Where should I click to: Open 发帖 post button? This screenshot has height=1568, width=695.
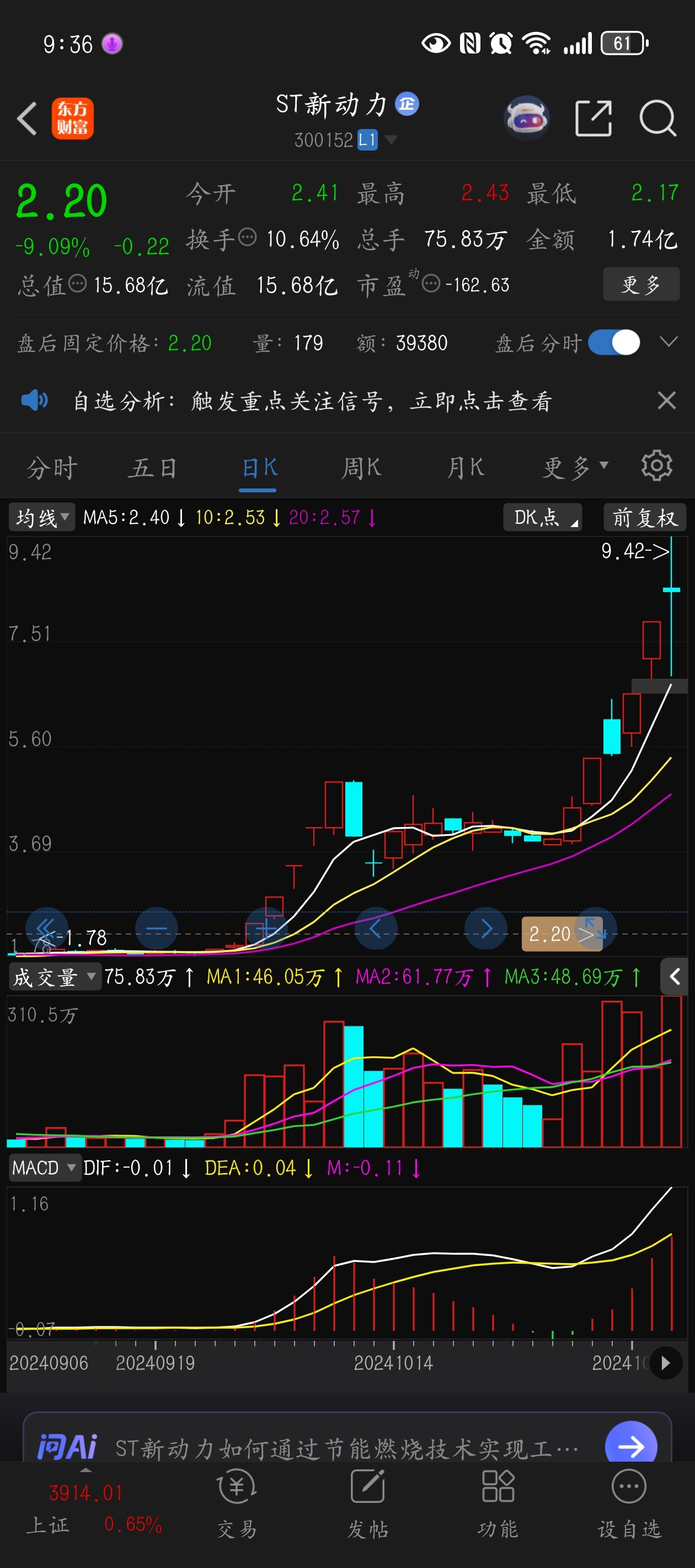pyautogui.click(x=367, y=1505)
